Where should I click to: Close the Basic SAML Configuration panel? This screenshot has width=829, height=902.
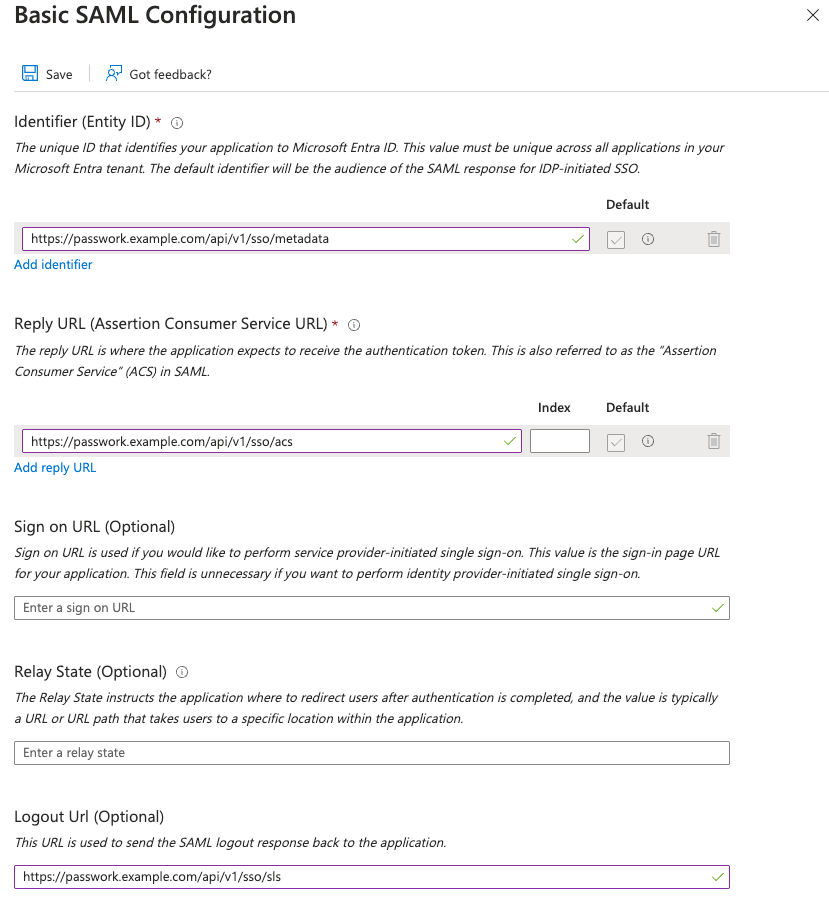coord(812,15)
